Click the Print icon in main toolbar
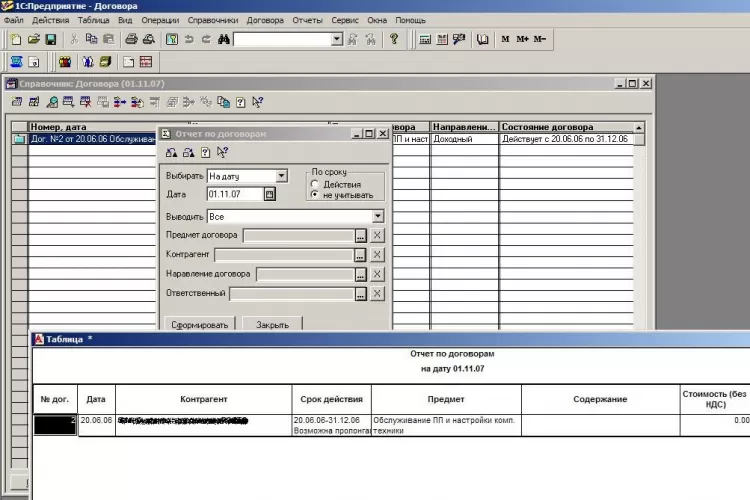 tap(130, 39)
